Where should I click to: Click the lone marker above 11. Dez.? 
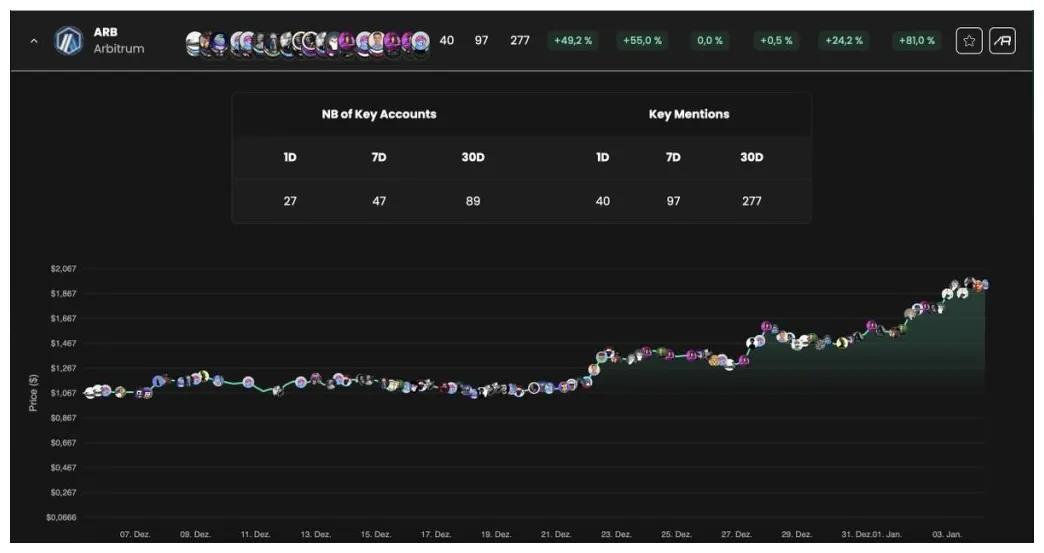248,383
